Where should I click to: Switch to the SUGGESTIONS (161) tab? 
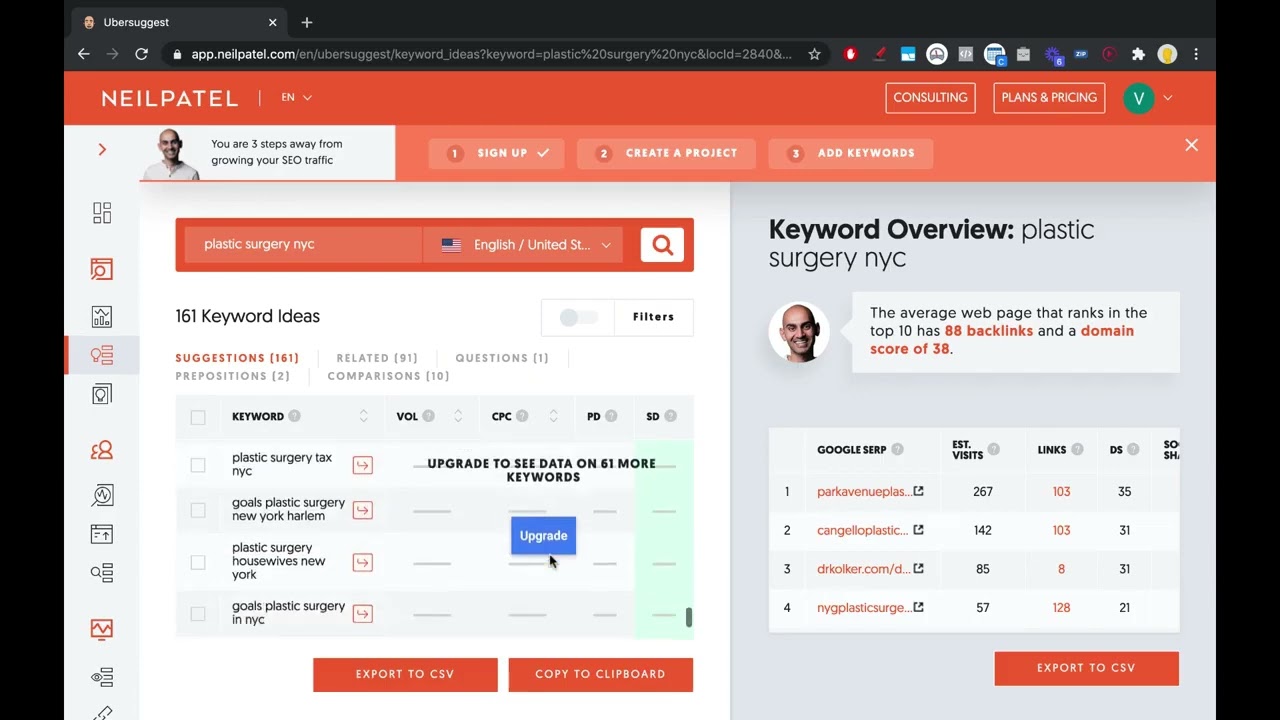[x=237, y=358]
